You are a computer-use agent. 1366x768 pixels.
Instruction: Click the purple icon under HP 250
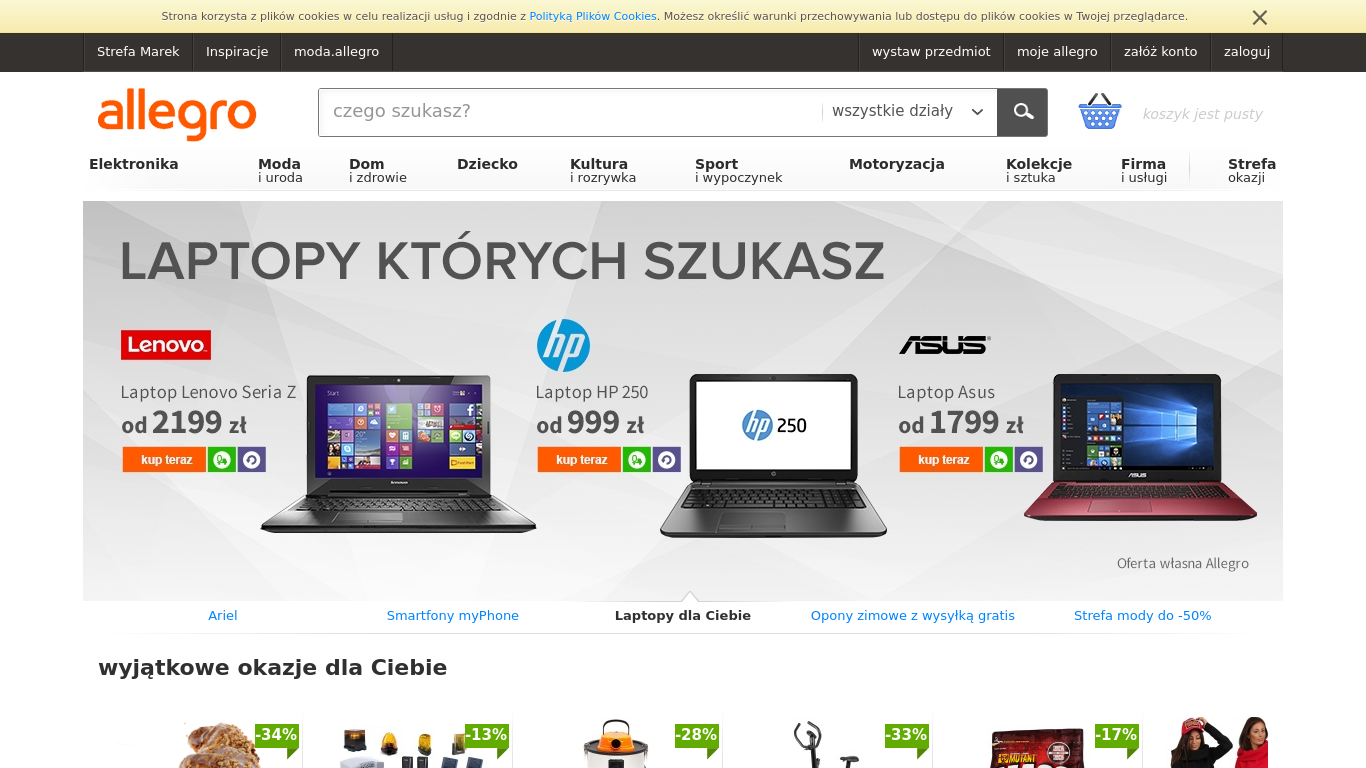pyautogui.click(x=667, y=460)
